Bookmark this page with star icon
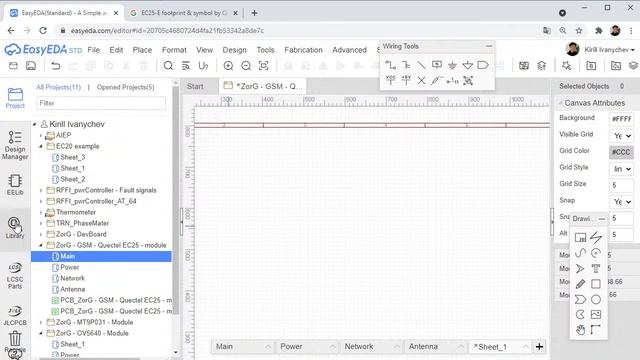This screenshot has height=360, width=640. 579,31
